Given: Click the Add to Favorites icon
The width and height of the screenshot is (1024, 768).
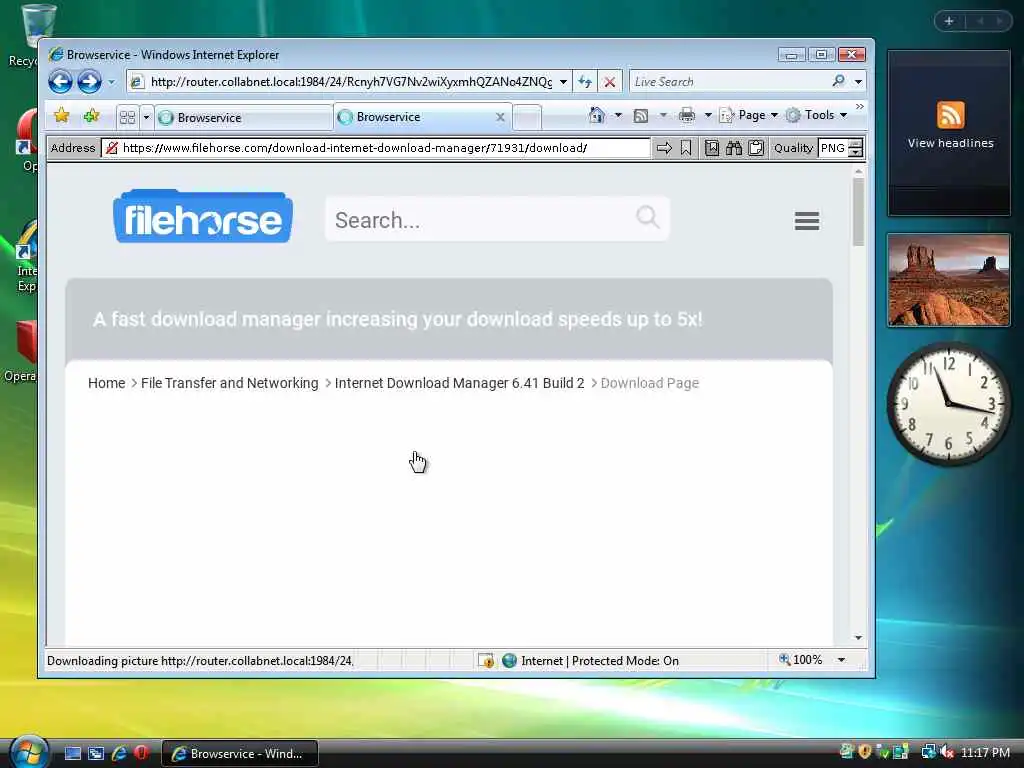Looking at the screenshot, I should [x=91, y=116].
